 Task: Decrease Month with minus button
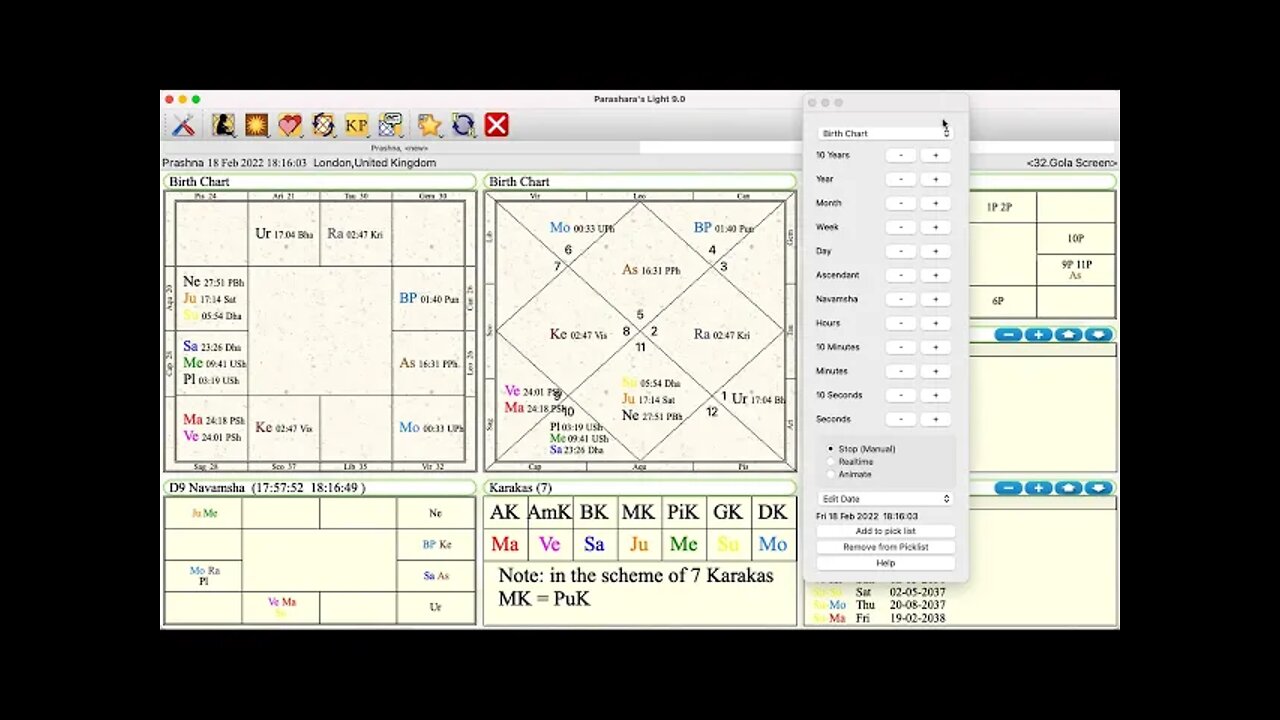901,203
